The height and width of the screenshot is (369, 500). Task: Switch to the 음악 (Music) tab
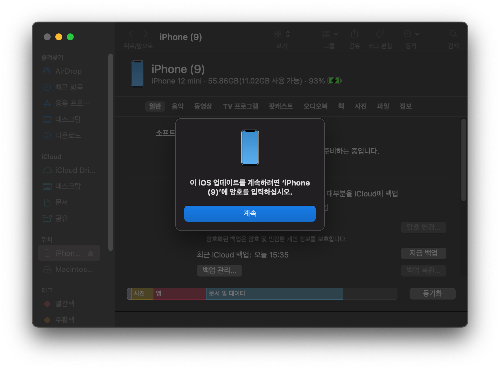coord(178,106)
